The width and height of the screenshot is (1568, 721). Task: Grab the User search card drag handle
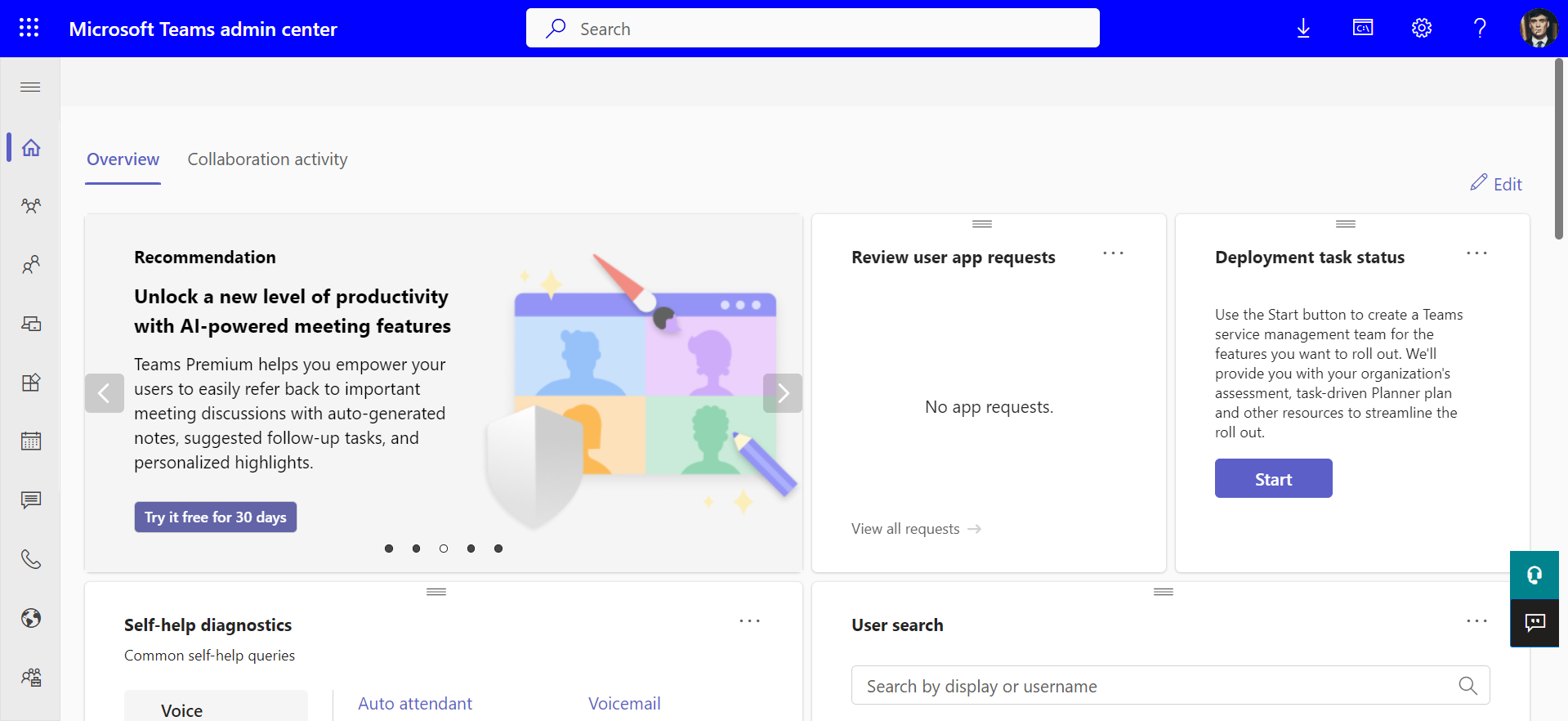[x=1164, y=592]
